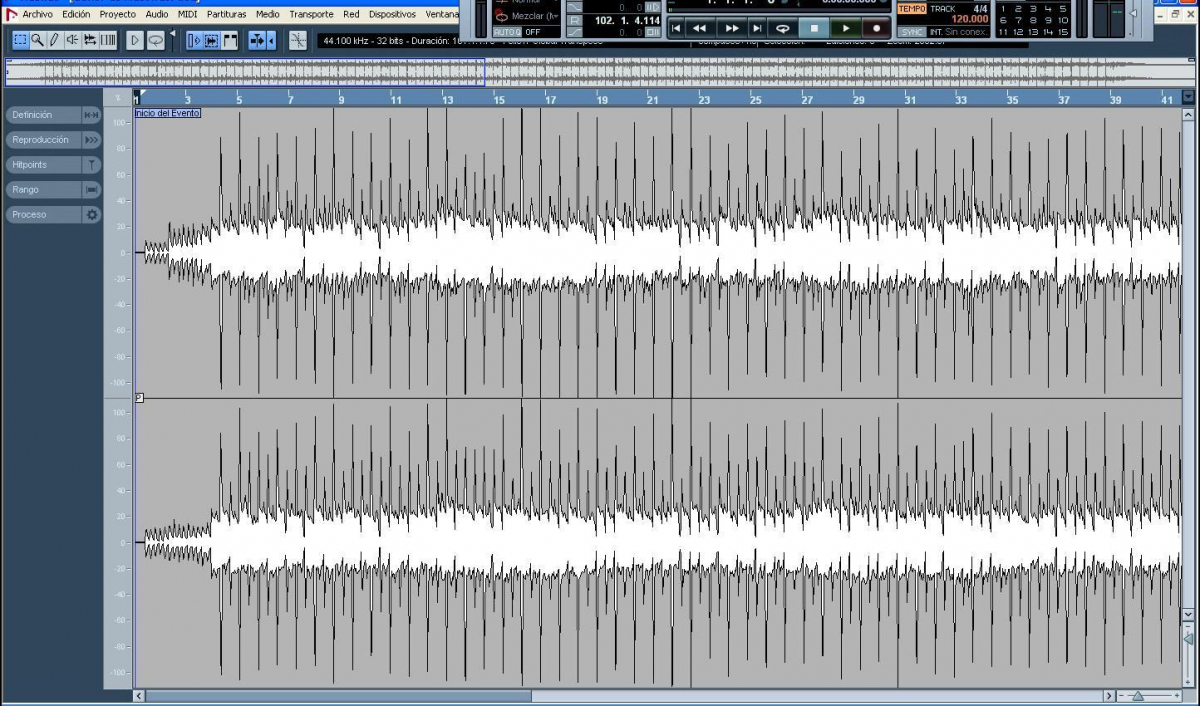Image resolution: width=1200 pixels, height=706 pixels.
Task: Toggle the TEMPO track button
Action: click(911, 9)
